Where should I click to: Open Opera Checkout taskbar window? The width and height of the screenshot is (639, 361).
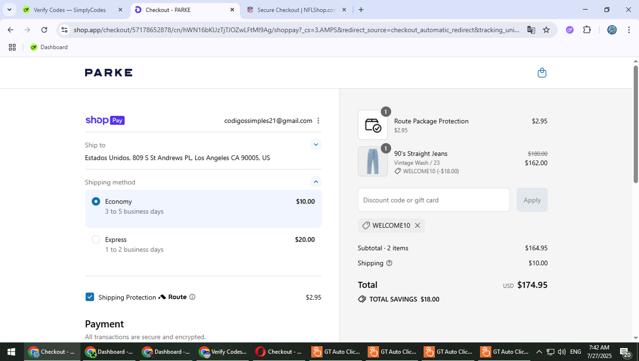pos(279,352)
